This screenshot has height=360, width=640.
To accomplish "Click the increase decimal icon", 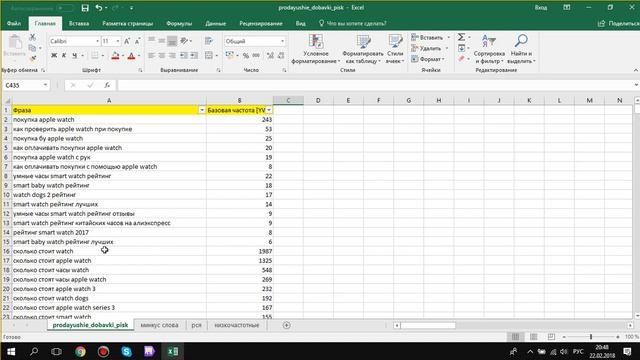I will coord(270,56).
